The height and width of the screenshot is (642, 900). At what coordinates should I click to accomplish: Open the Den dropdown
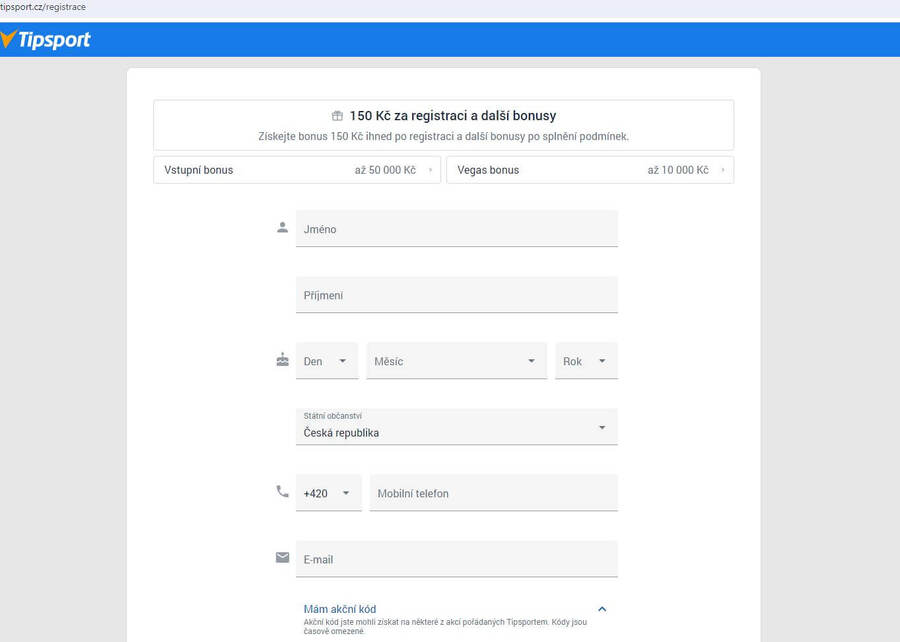[327, 361]
